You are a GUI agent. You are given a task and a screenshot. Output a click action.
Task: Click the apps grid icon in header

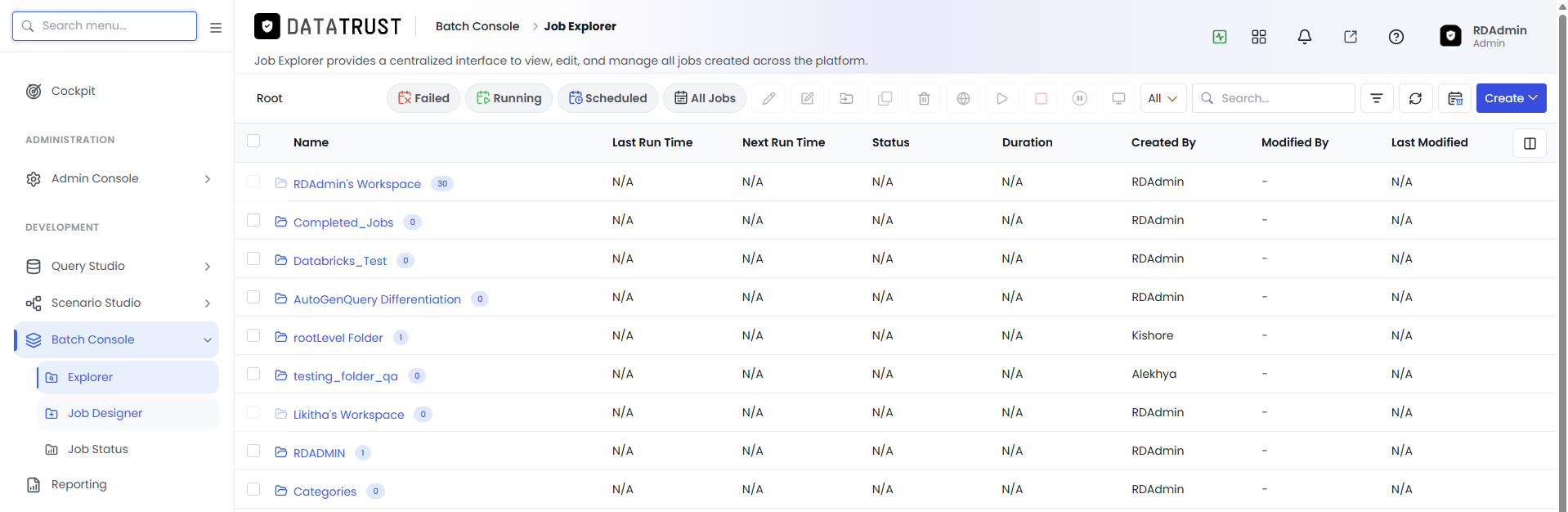click(x=1259, y=37)
